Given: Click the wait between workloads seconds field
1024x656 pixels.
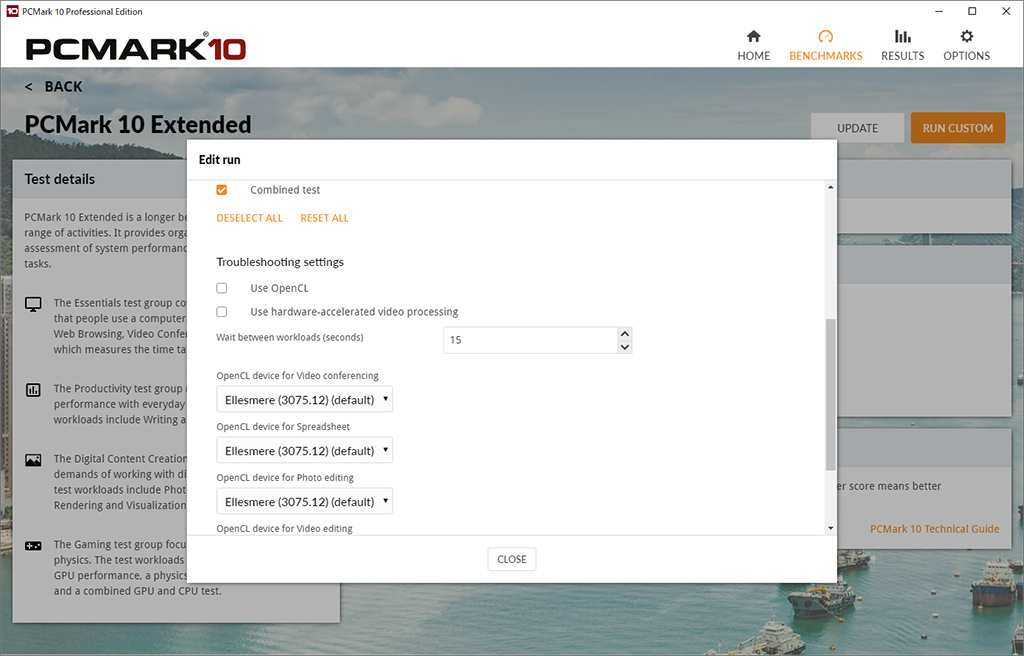Looking at the screenshot, I should point(530,340).
